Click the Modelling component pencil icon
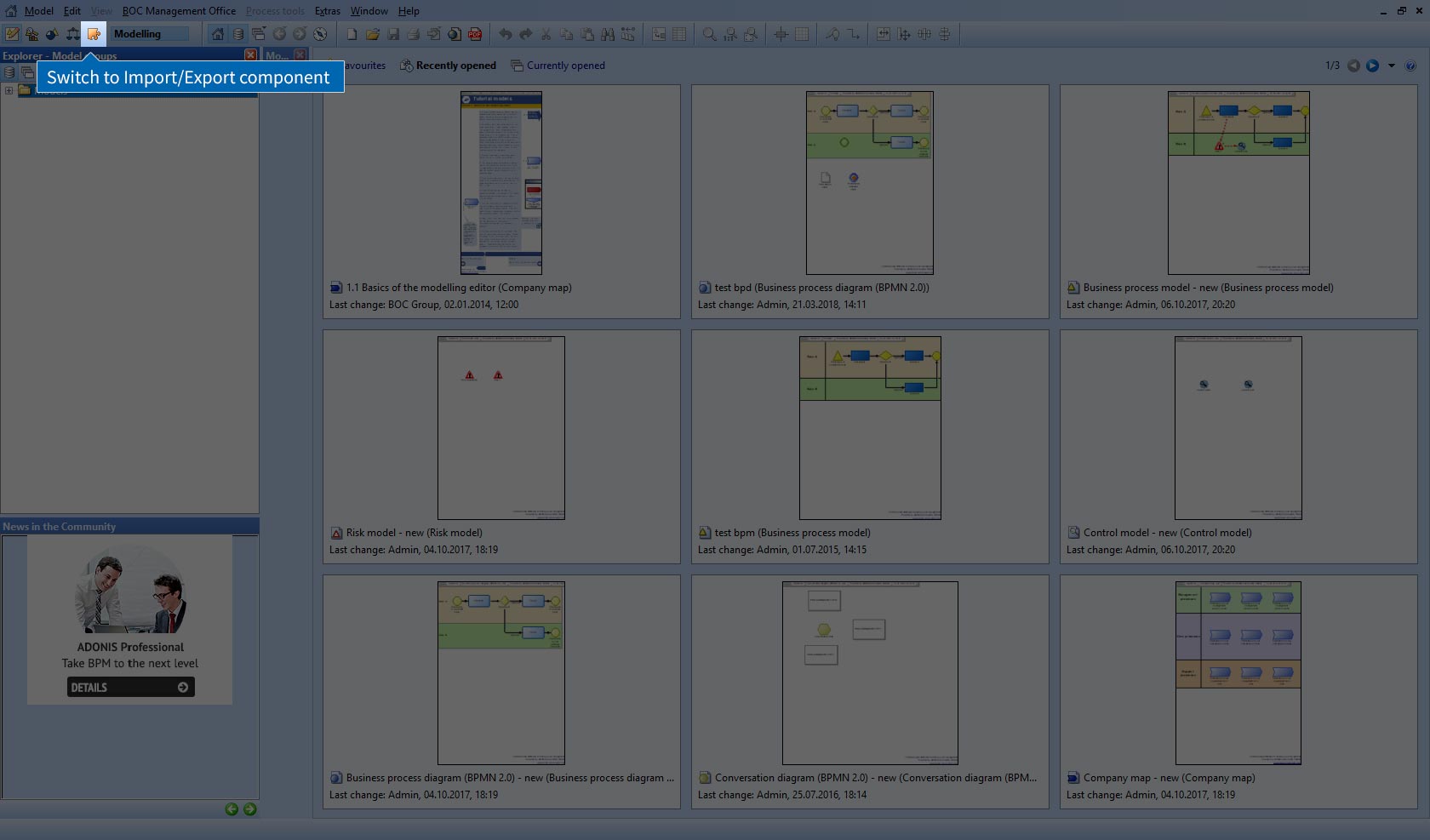This screenshot has height=840, width=1430. 12,34
